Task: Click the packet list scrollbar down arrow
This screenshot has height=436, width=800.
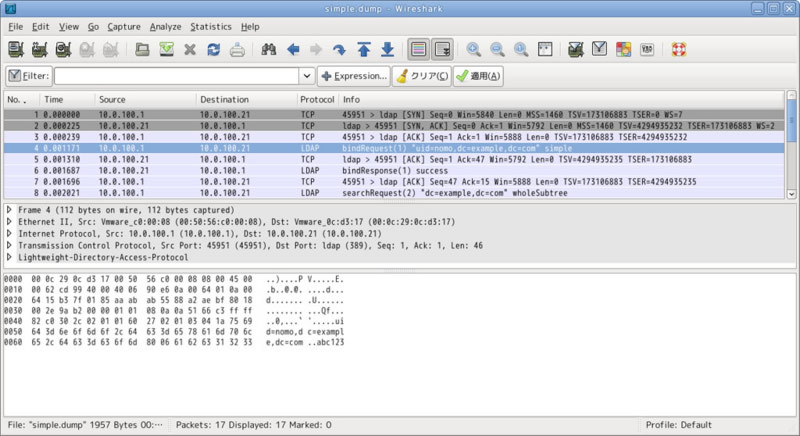Action: [791, 194]
